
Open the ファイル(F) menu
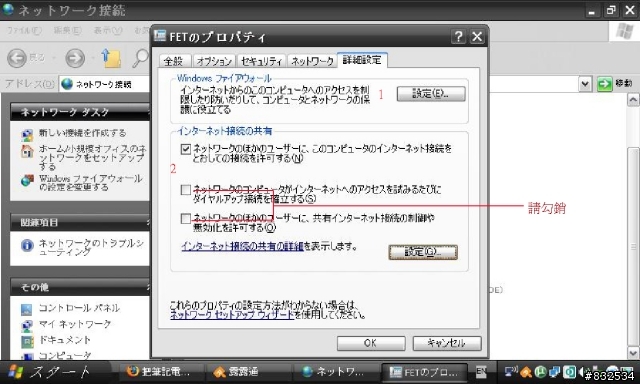pos(24,31)
